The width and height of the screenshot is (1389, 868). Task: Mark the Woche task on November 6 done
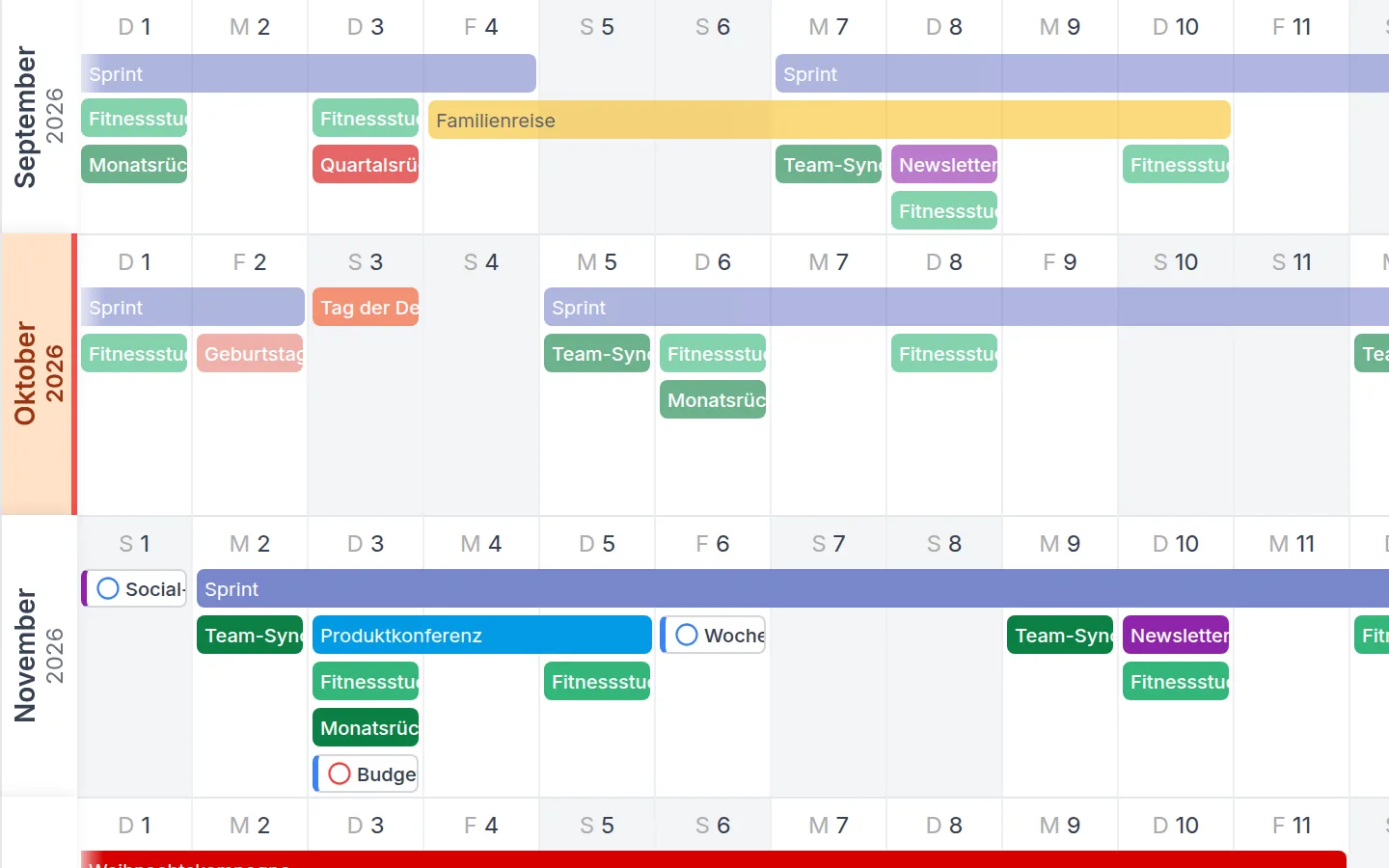687,635
